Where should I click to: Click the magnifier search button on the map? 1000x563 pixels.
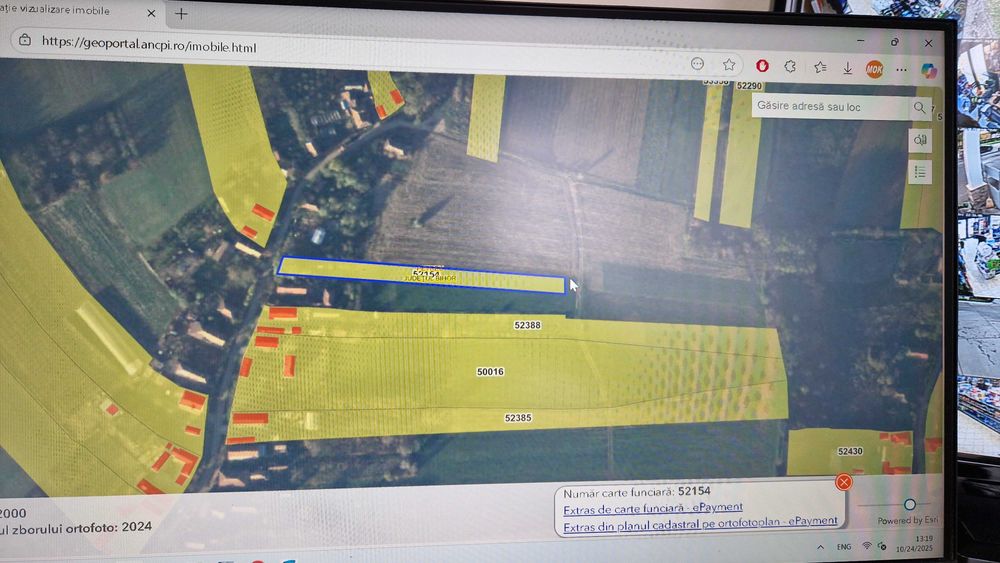(919, 108)
